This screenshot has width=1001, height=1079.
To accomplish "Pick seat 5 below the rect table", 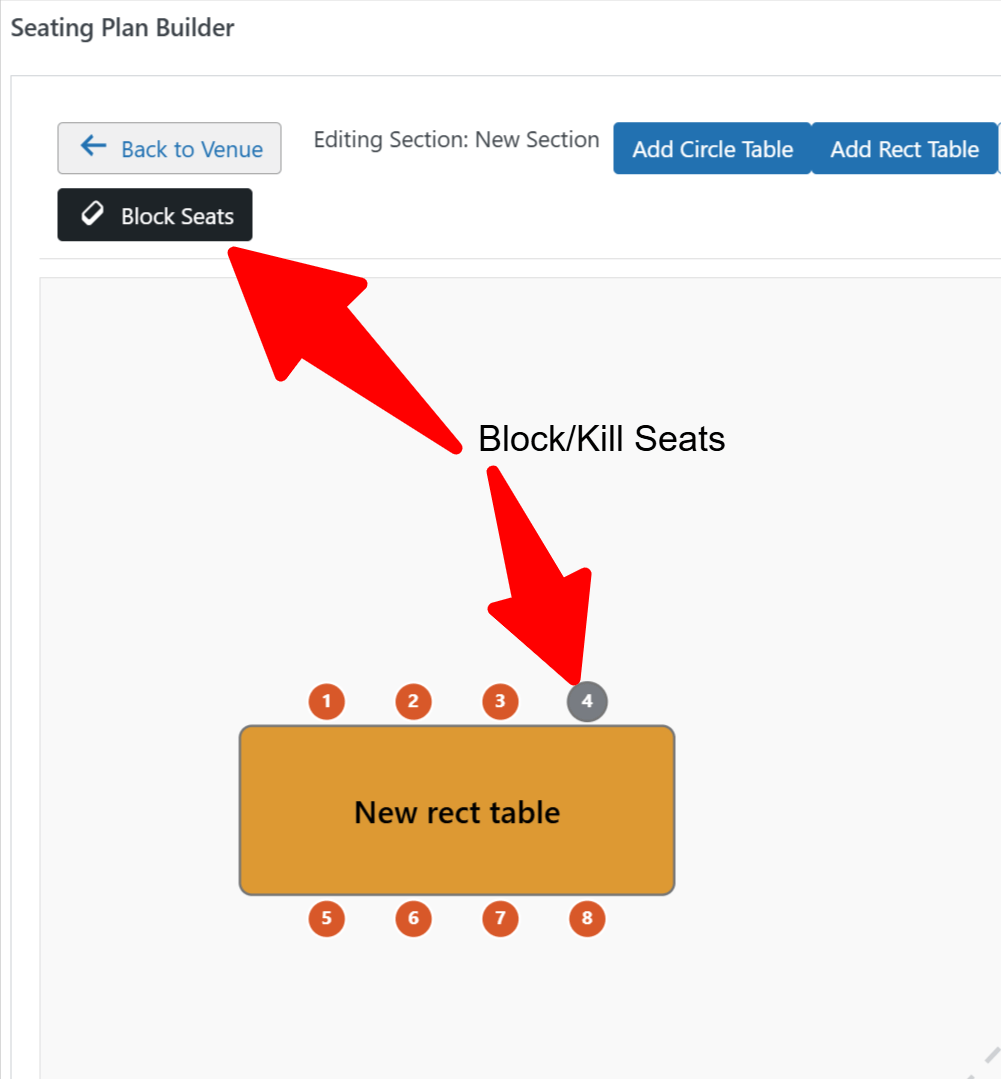I will point(326,918).
